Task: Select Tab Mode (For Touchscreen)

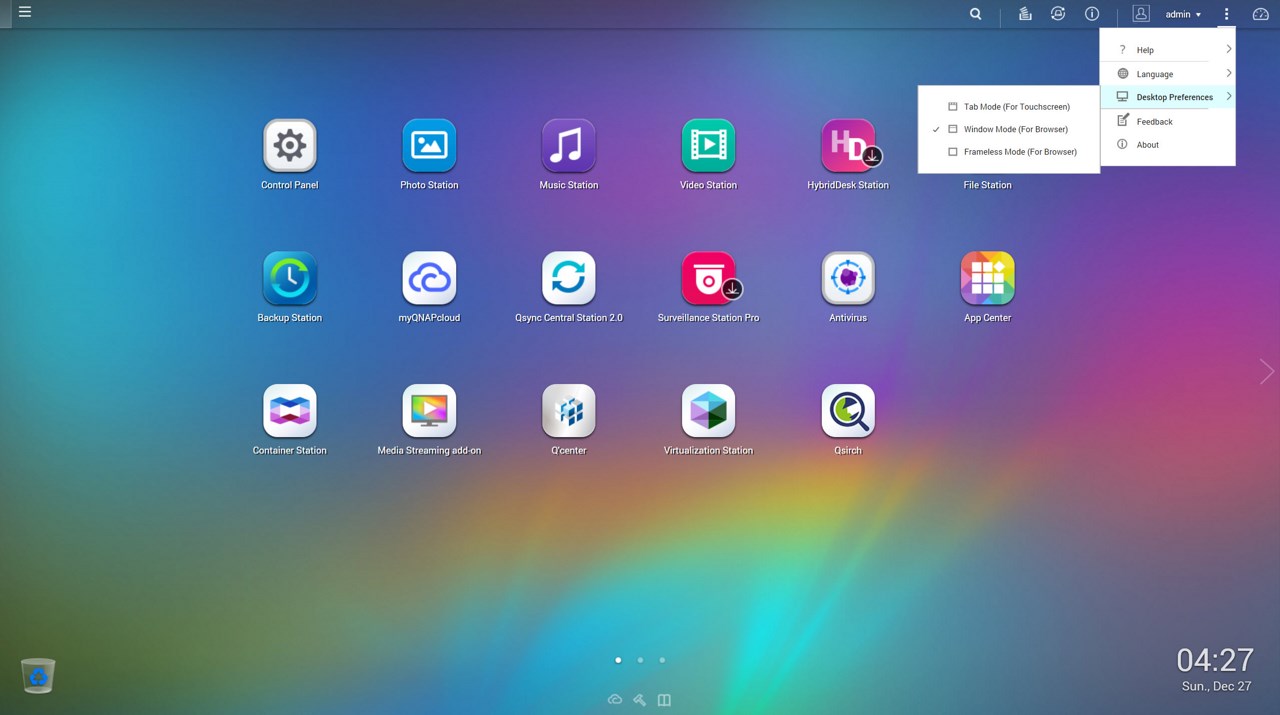Action: pos(1009,106)
